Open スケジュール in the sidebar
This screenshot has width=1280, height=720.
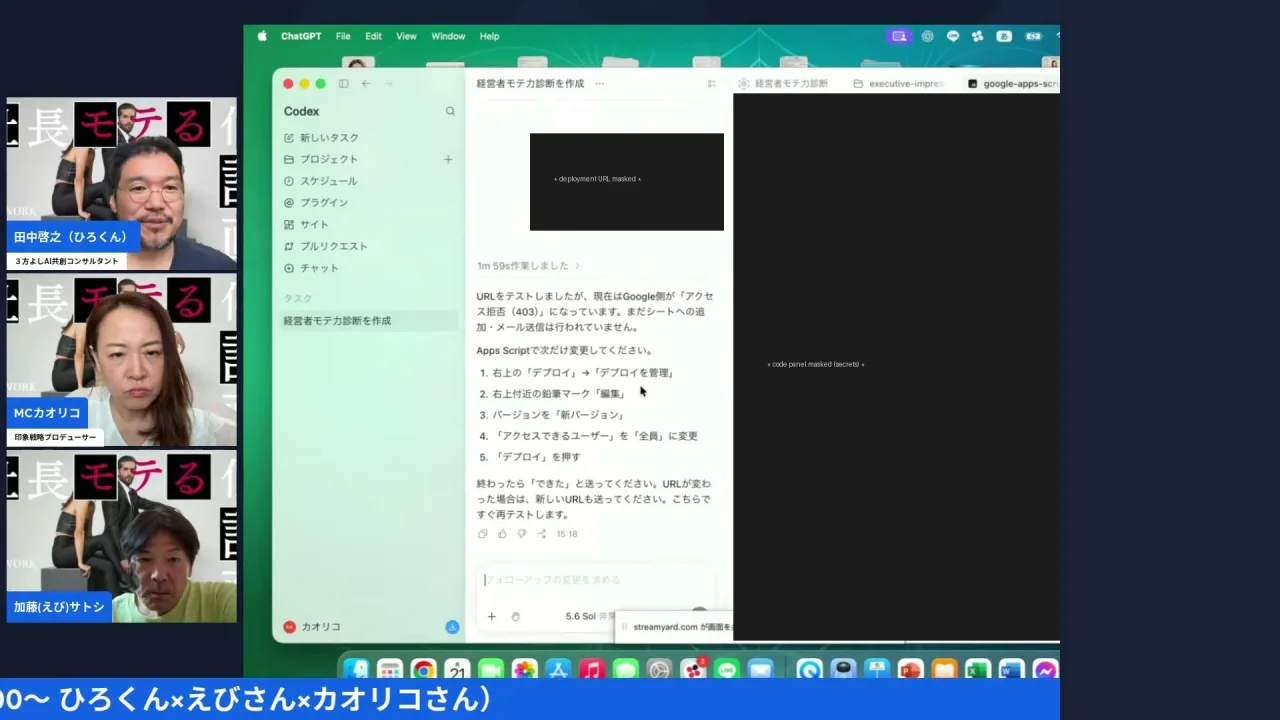click(x=368, y=181)
